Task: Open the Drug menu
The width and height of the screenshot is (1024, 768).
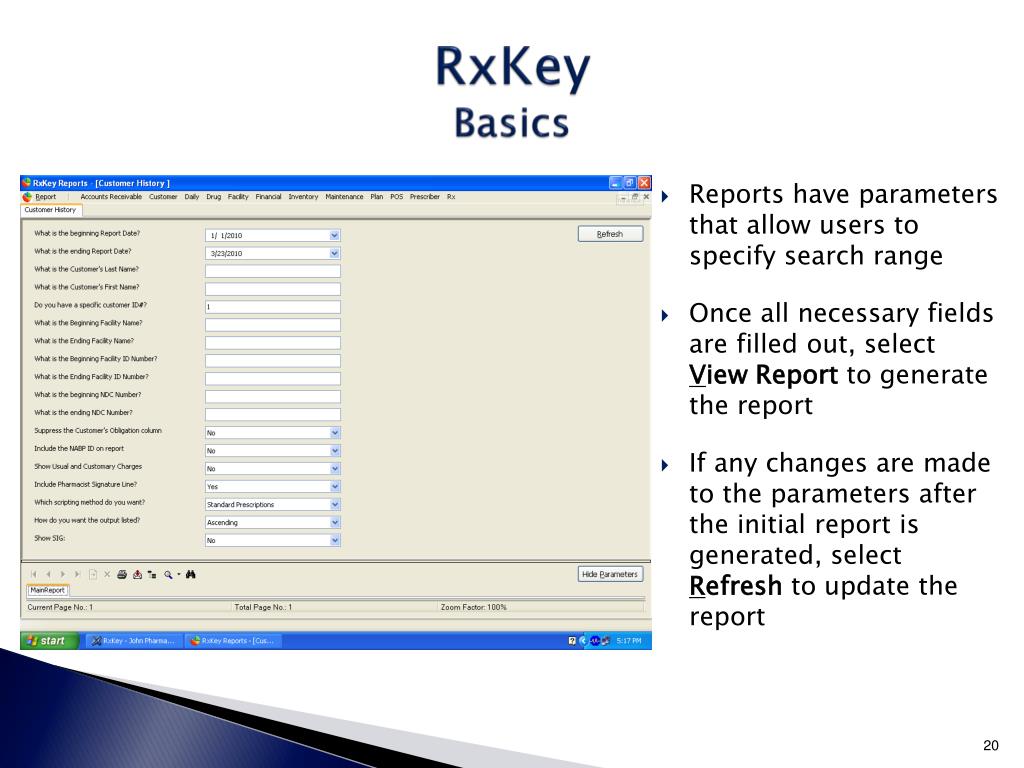Action: [x=214, y=197]
